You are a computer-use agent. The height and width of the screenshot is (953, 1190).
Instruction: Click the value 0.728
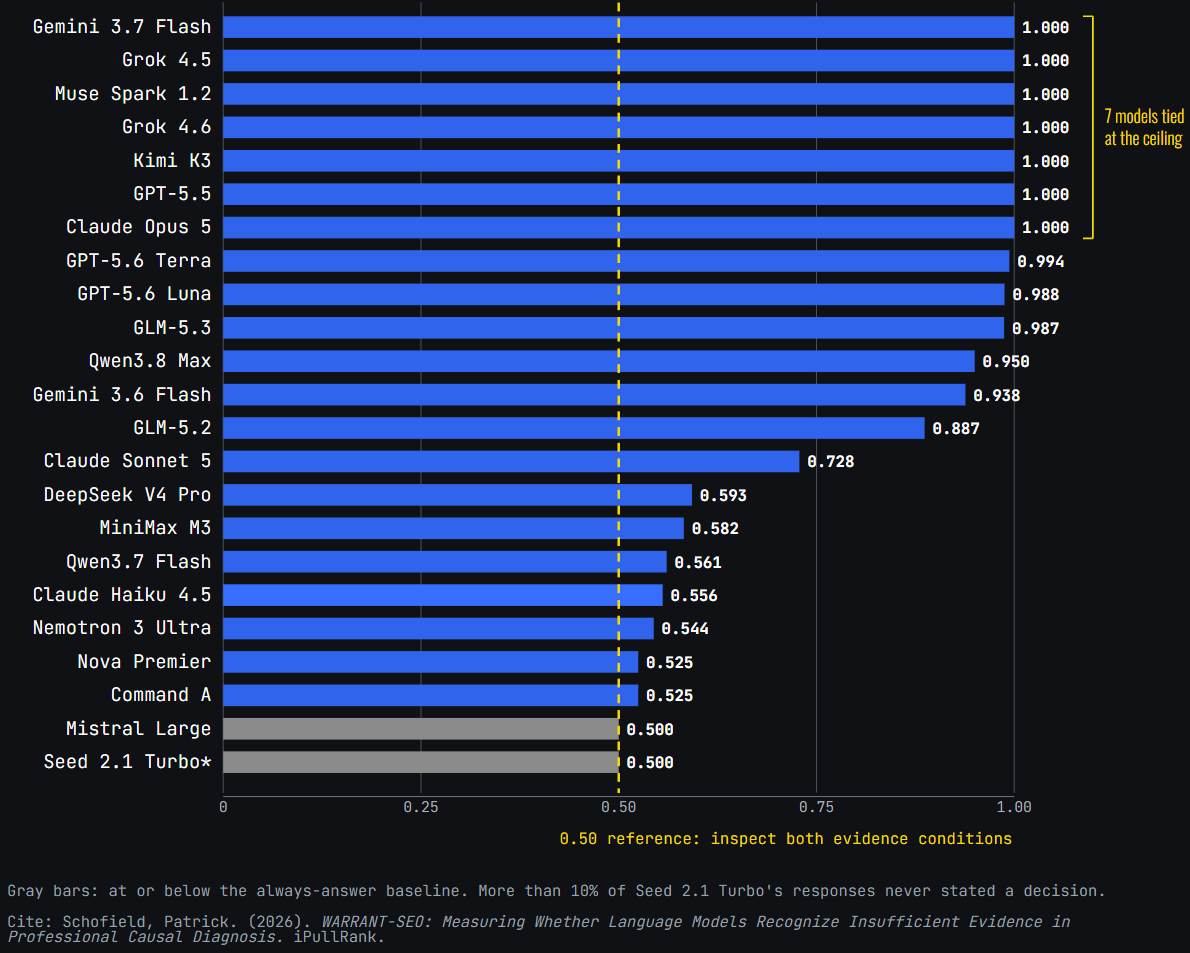click(830, 462)
